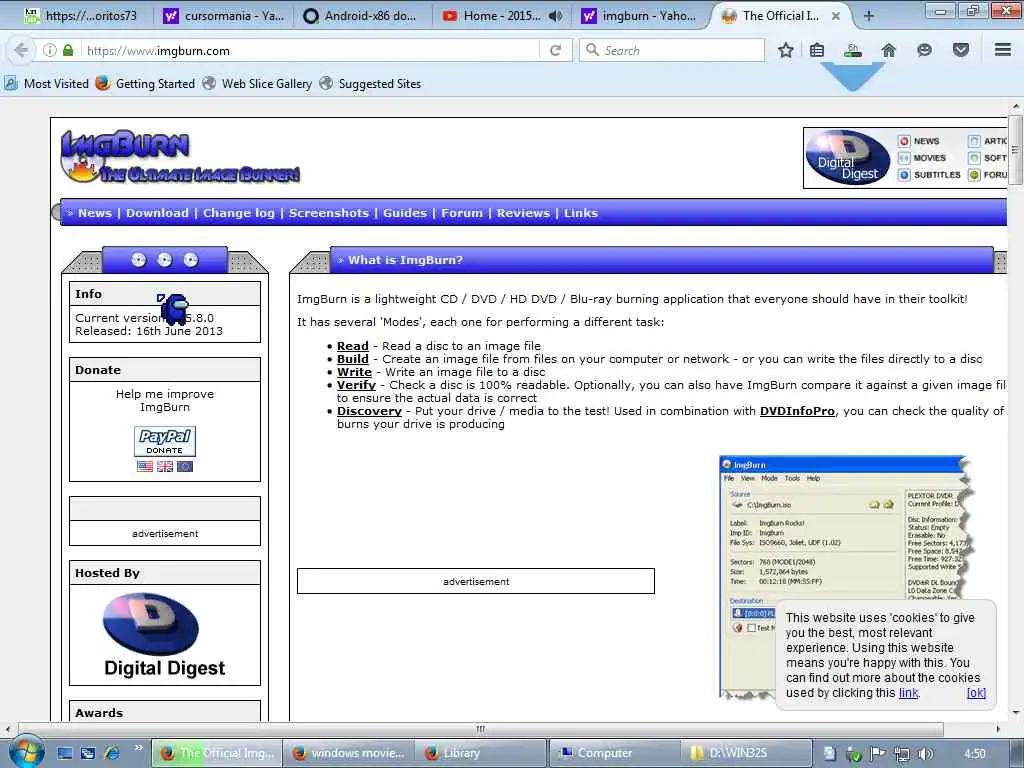Select the US flag donate icon
This screenshot has height=768, width=1024.
click(x=145, y=466)
